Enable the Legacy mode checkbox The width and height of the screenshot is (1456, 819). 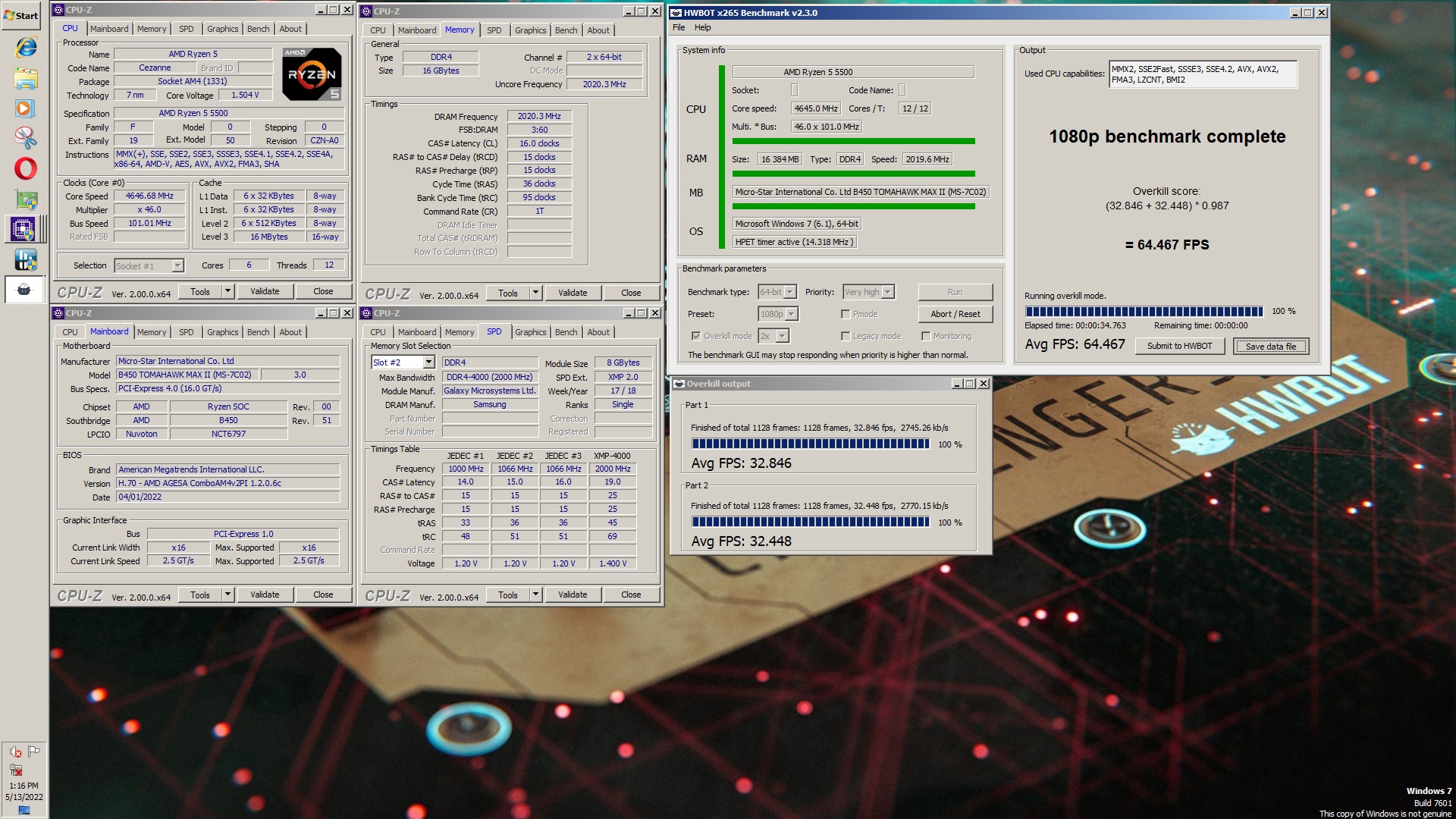click(846, 336)
